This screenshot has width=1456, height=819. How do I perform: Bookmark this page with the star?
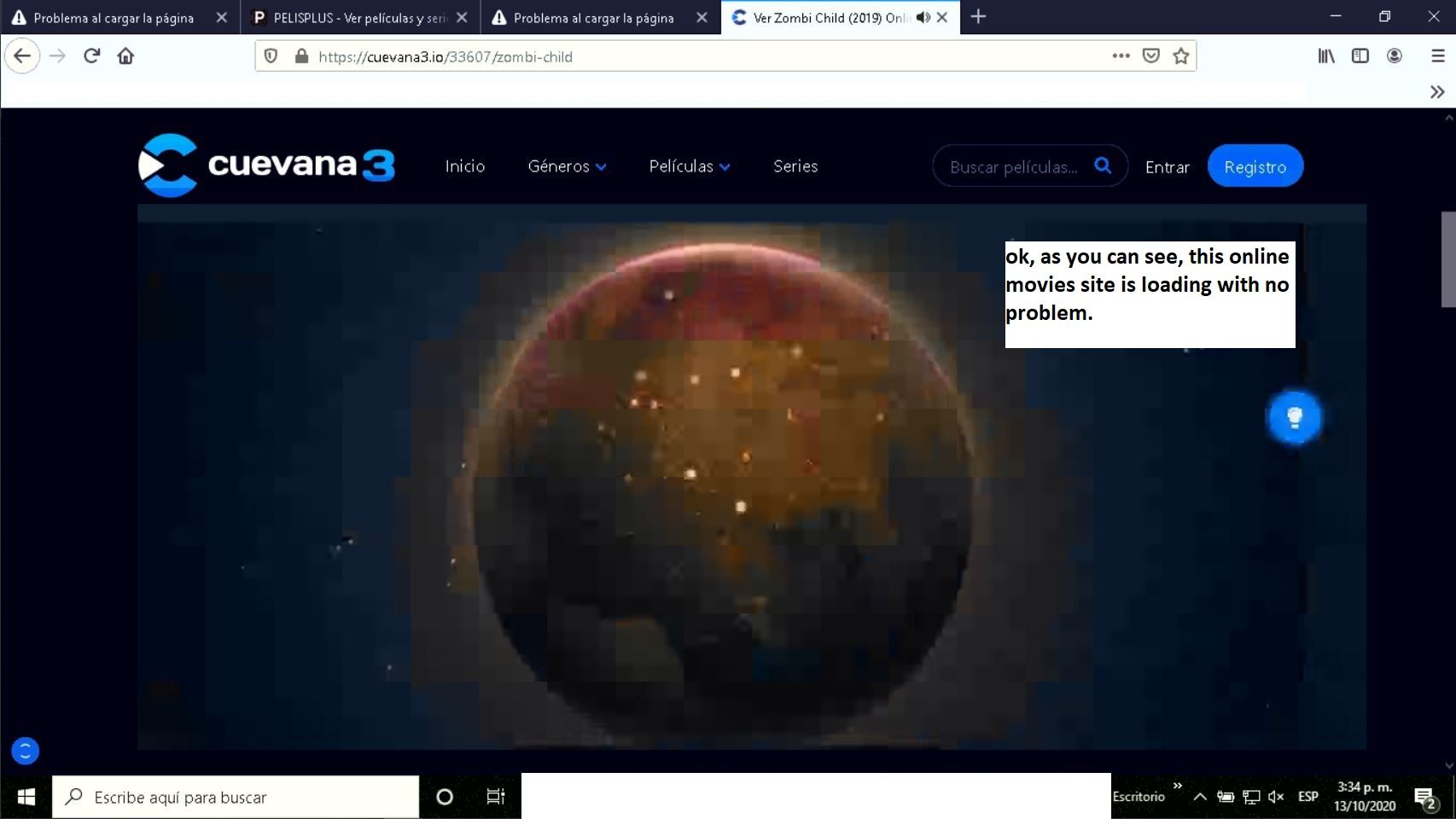(1181, 56)
